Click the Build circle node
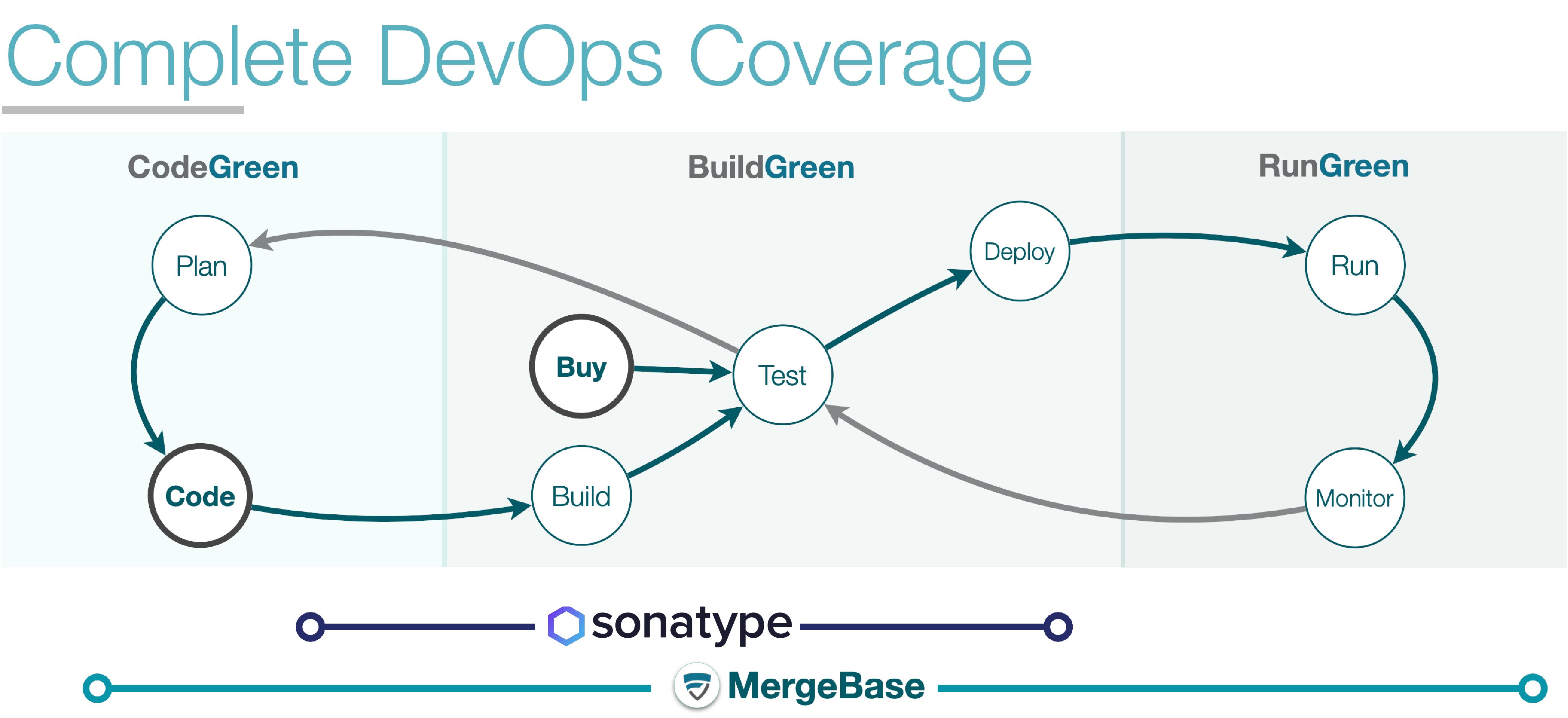 (x=581, y=495)
